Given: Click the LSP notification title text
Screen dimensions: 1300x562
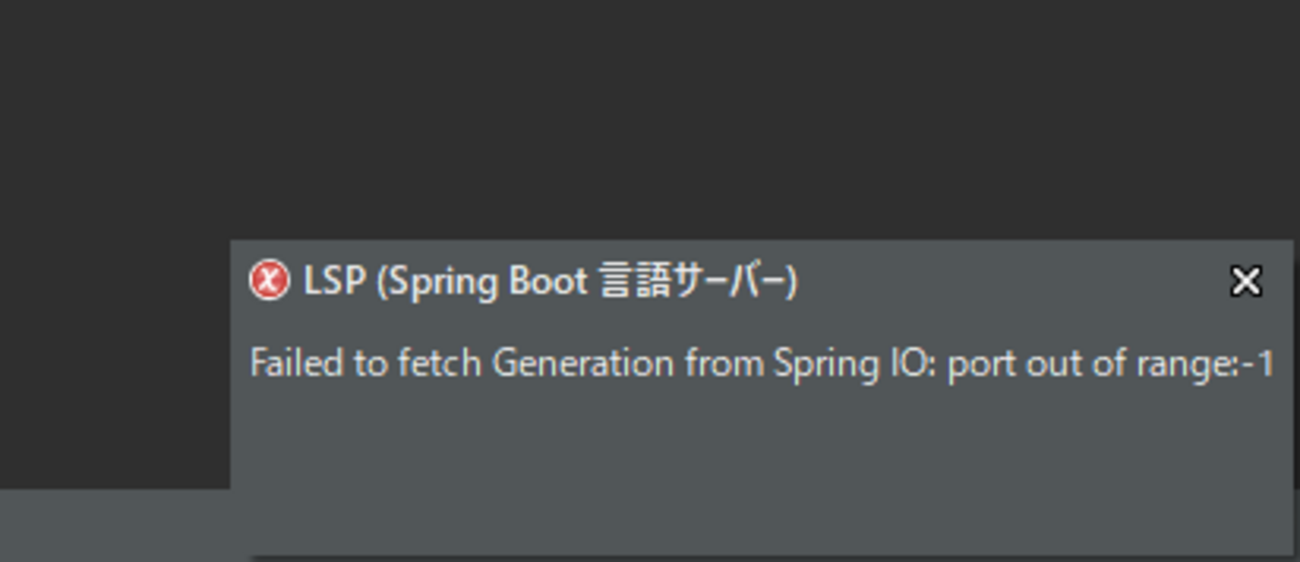Looking at the screenshot, I should (550, 282).
